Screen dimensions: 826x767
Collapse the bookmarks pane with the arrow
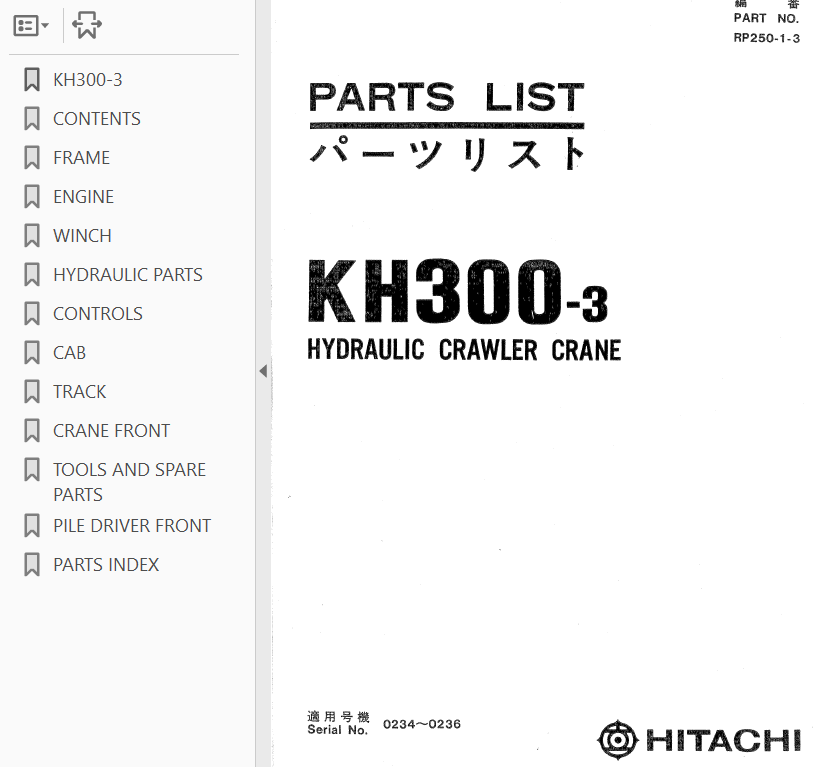(x=263, y=371)
